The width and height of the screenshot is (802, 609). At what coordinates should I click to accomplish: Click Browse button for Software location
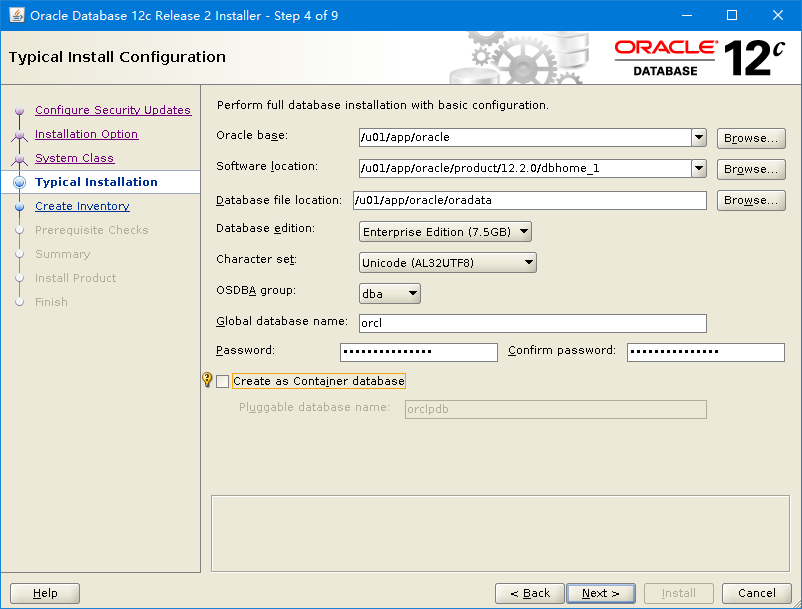751,169
